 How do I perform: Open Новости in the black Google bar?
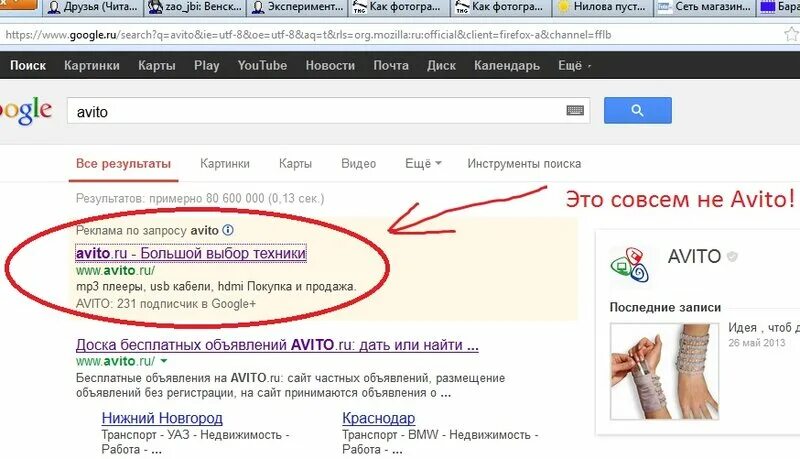tap(330, 65)
